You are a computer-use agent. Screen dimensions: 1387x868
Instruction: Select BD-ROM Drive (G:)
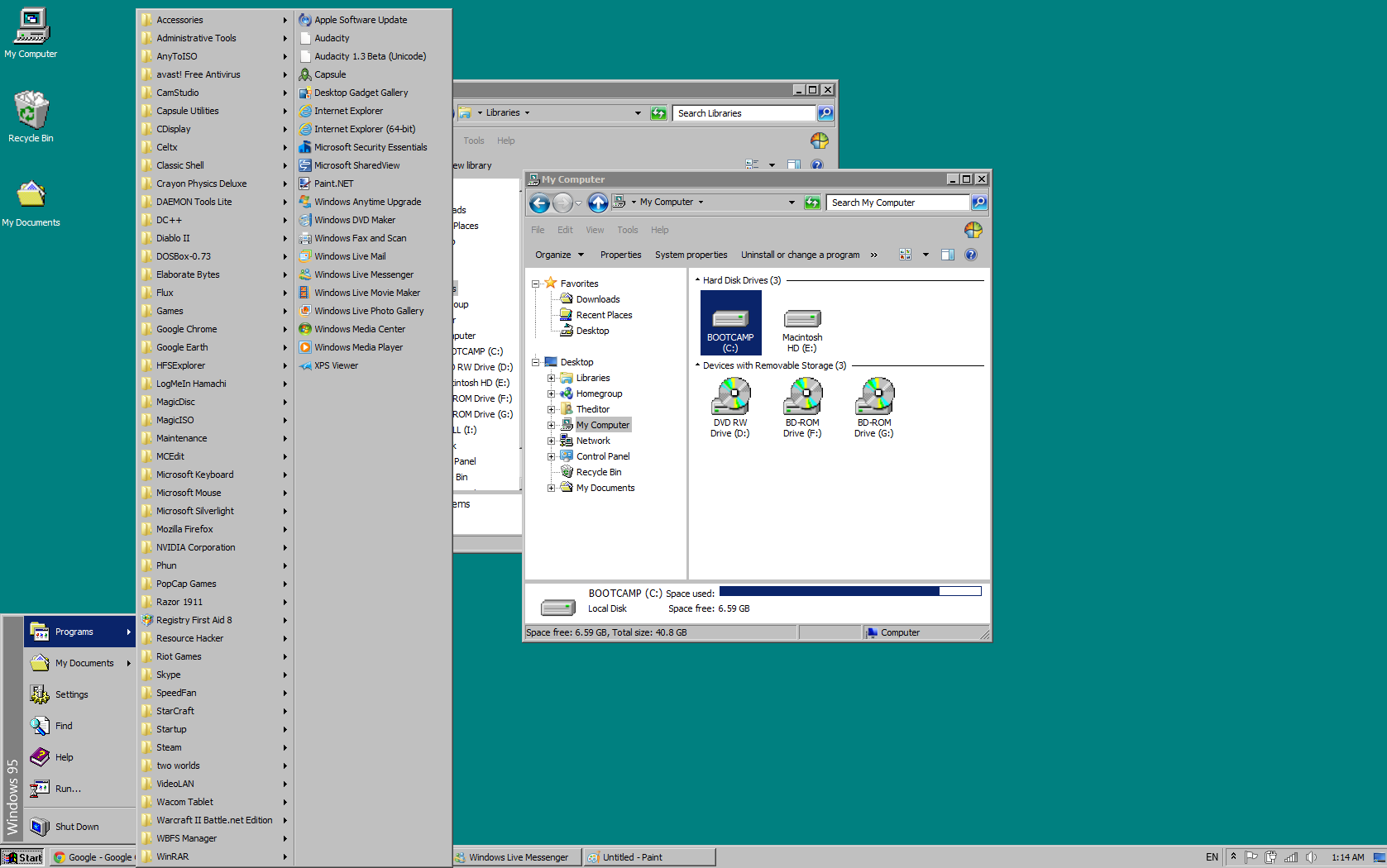coord(874,408)
